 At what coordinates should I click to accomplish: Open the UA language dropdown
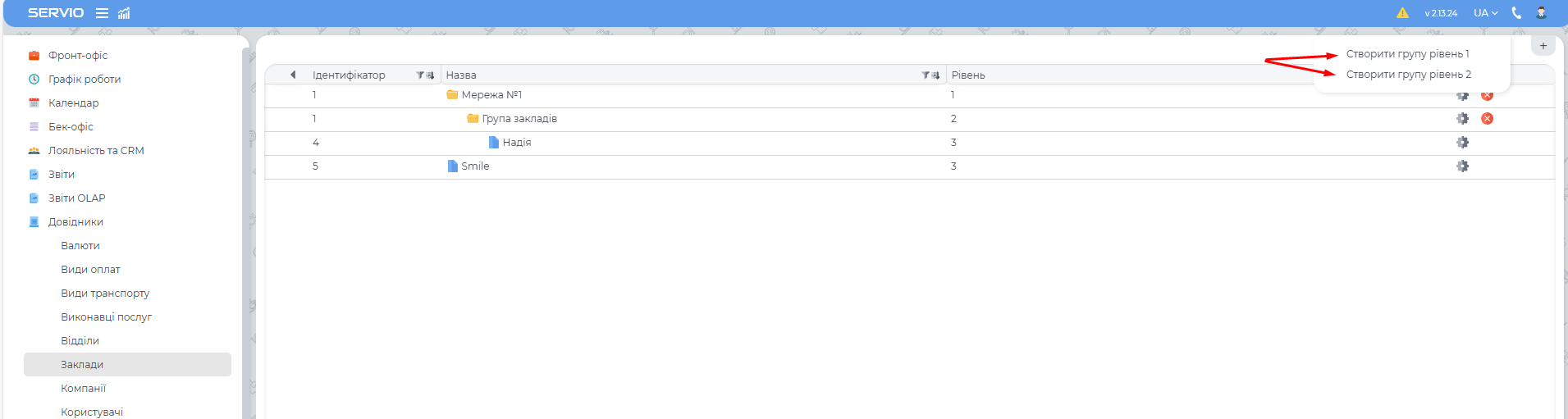[1485, 13]
